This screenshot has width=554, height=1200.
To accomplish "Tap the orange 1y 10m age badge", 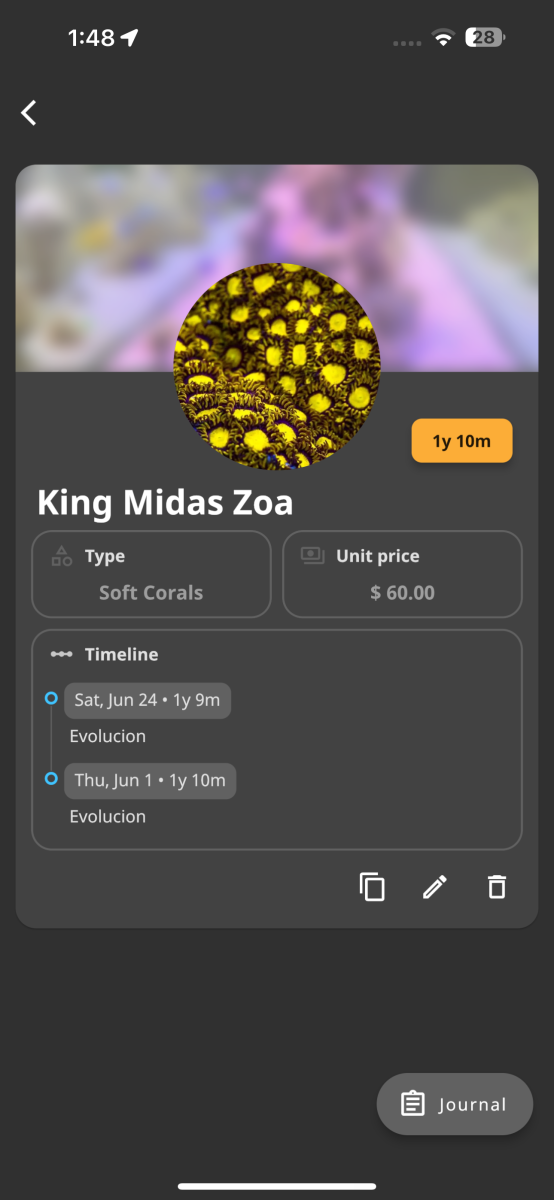I will (x=462, y=441).
